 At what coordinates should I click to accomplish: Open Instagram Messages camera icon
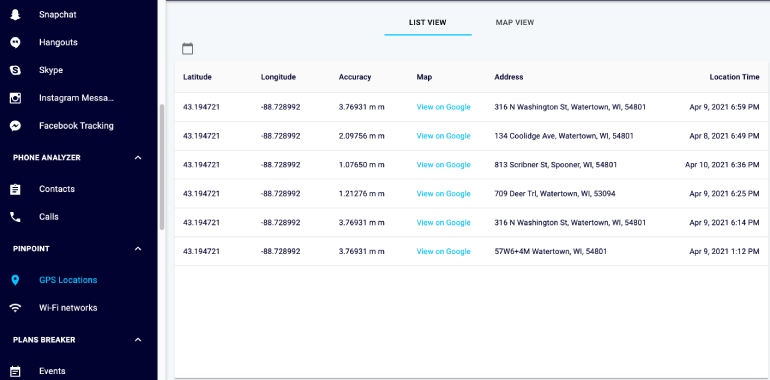tap(15, 98)
